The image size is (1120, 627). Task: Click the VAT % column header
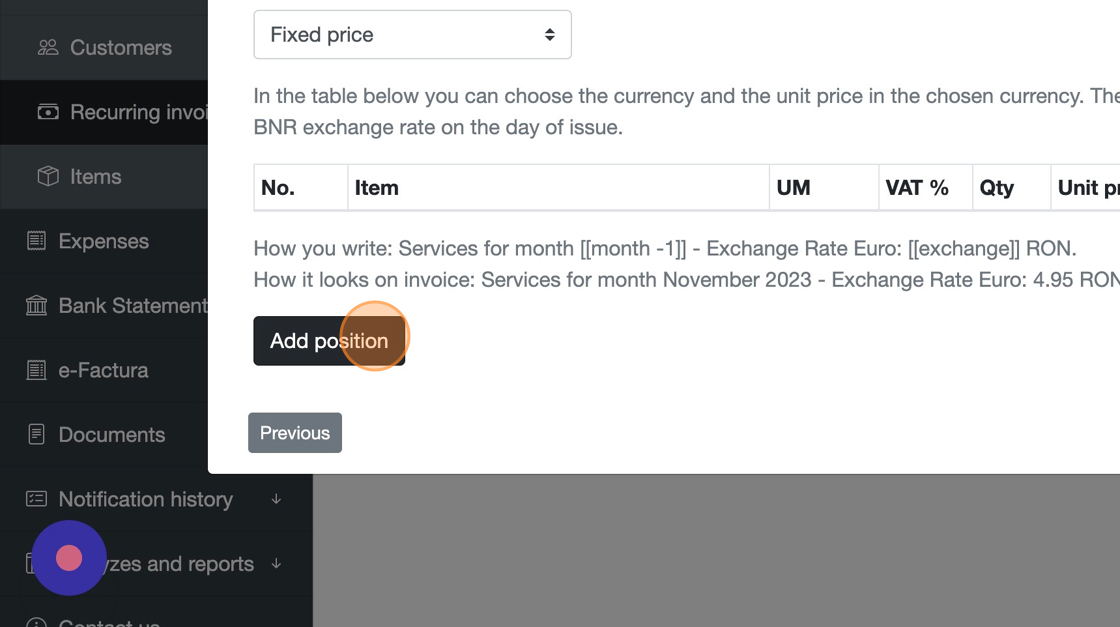917,188
